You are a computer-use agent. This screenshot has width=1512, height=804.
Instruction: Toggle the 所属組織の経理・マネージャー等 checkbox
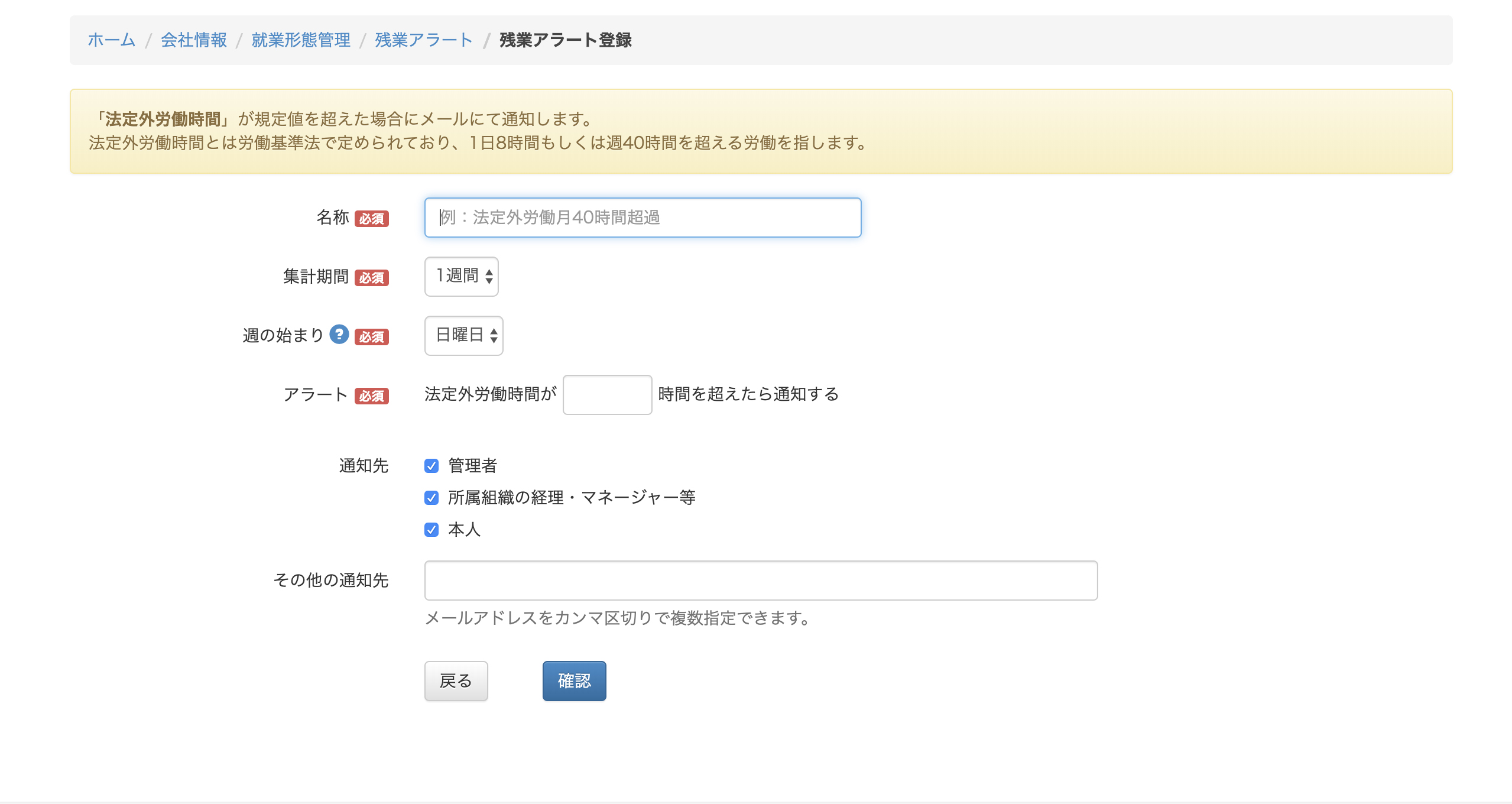431,498
